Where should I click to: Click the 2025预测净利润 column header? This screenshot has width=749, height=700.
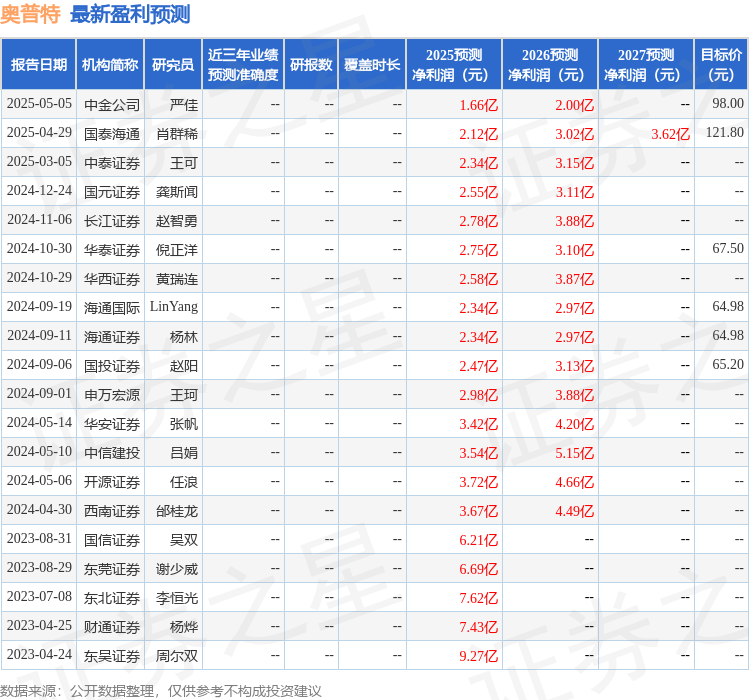(454, 65)
